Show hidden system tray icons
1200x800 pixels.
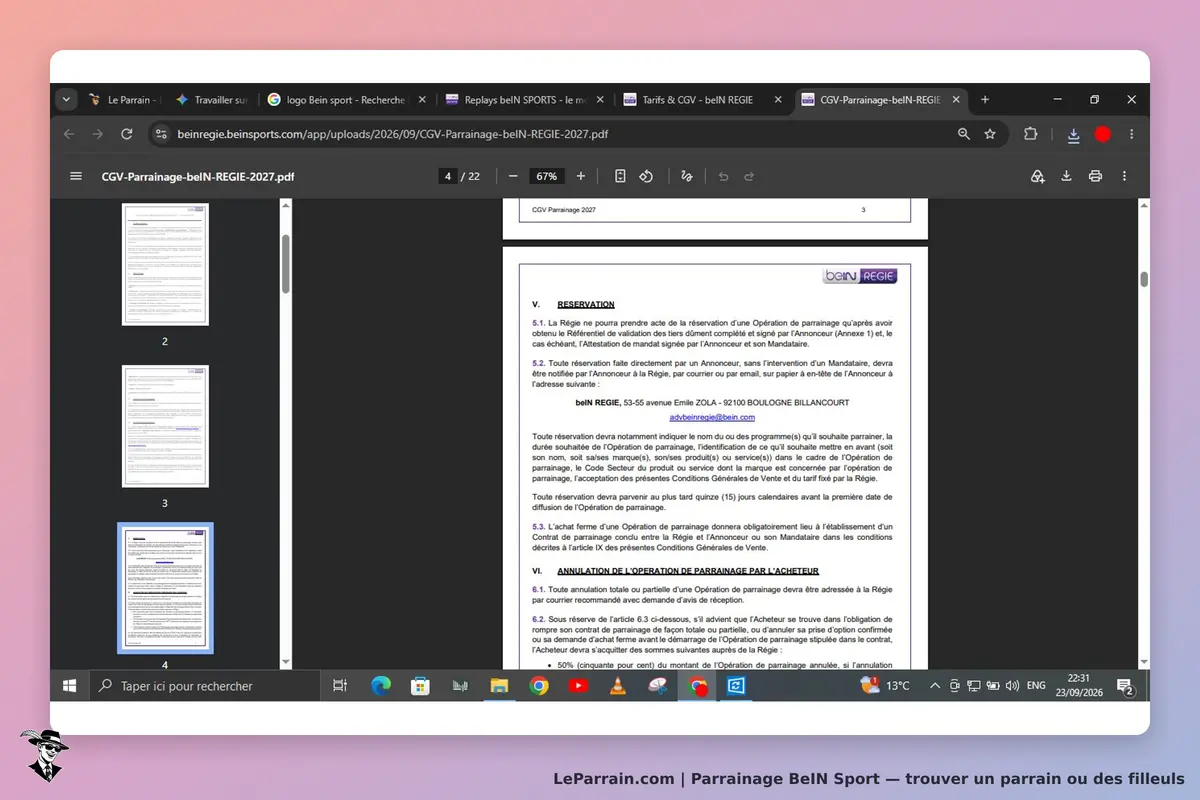(935, 686)
